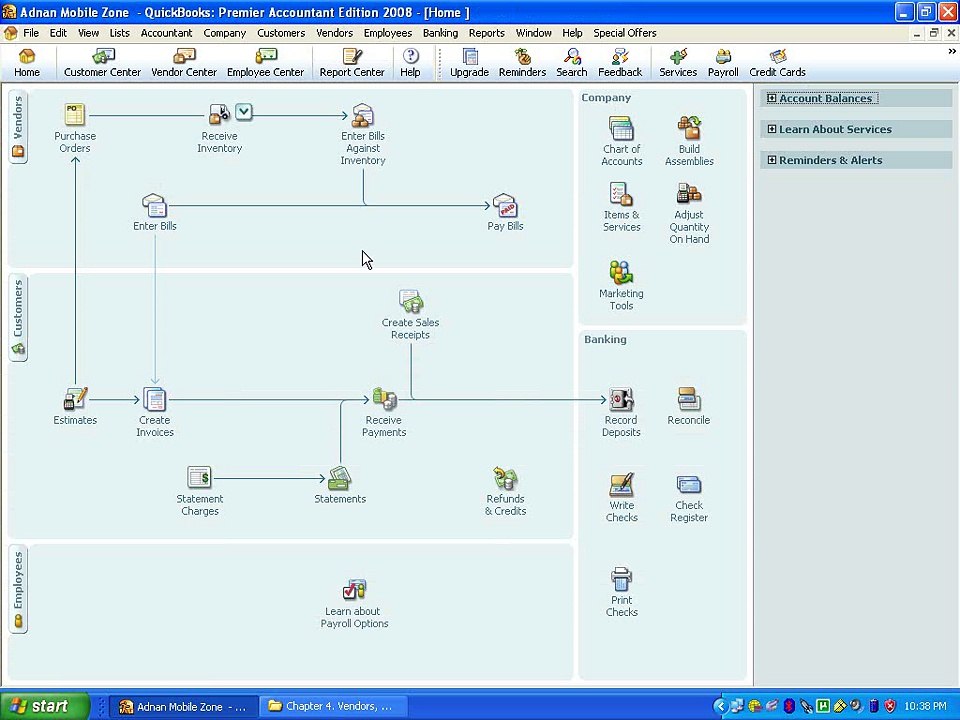The image size is (960, 720).
Task: Open Create Invoices
Action: pyautogui.click(x=154, y=399)
